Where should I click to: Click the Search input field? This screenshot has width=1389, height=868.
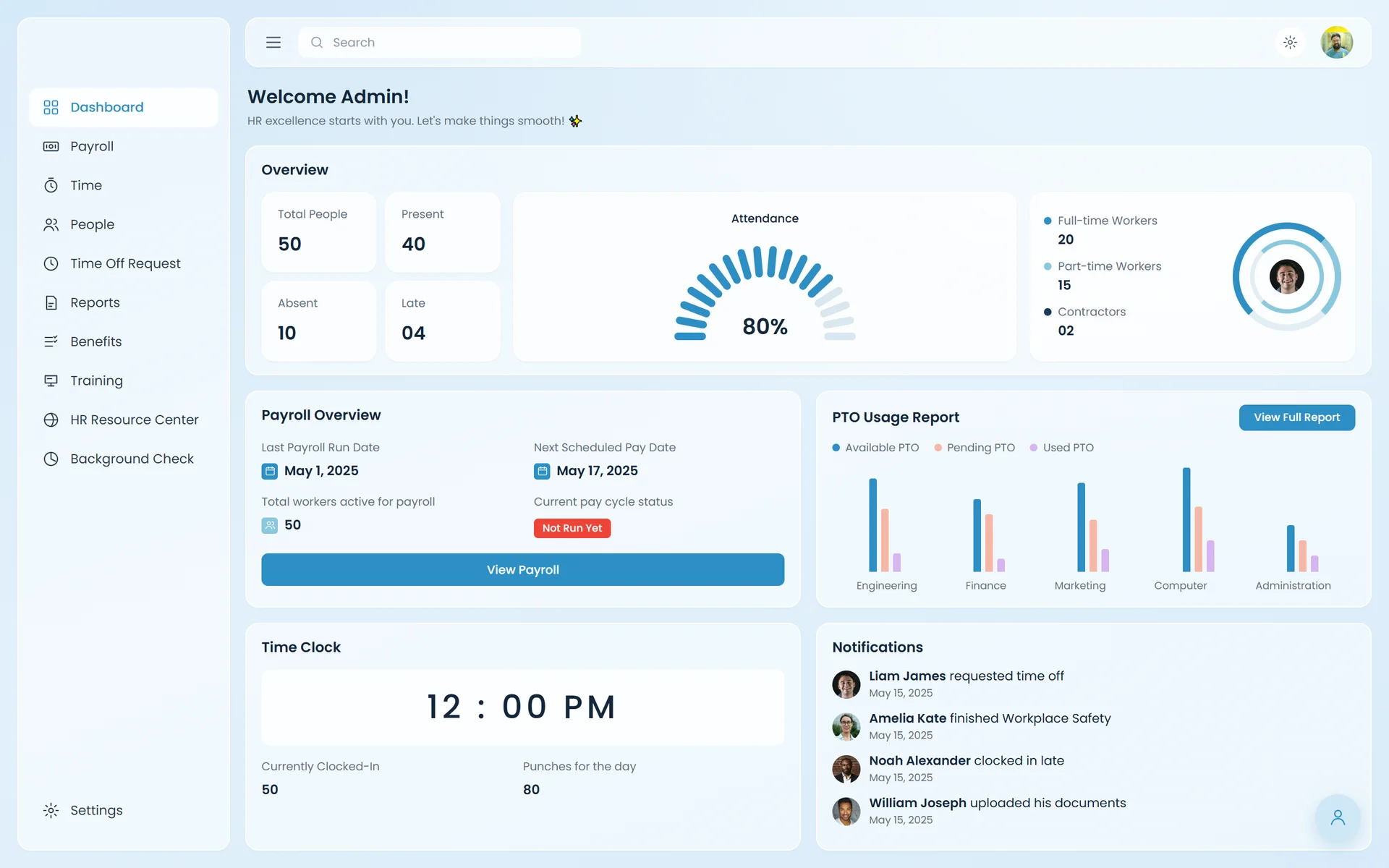click(x=439, y=43)
